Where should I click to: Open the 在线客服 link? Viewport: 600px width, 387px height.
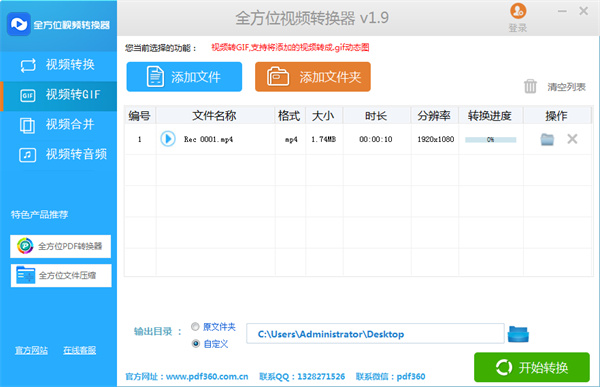(80, 350)
